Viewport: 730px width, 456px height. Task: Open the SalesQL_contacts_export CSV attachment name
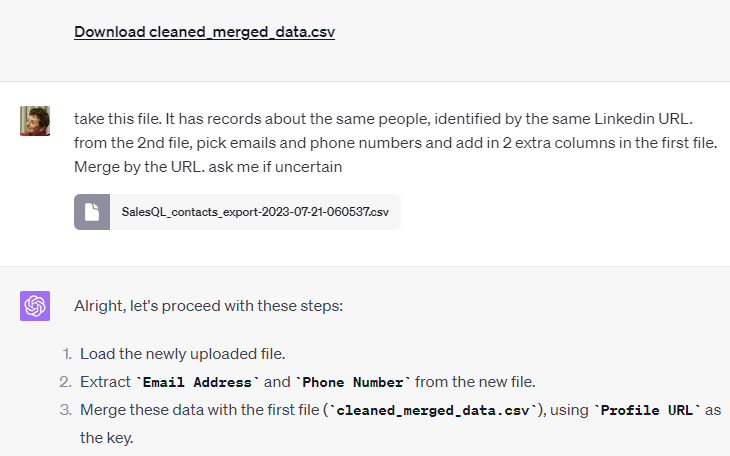(254, 212)
